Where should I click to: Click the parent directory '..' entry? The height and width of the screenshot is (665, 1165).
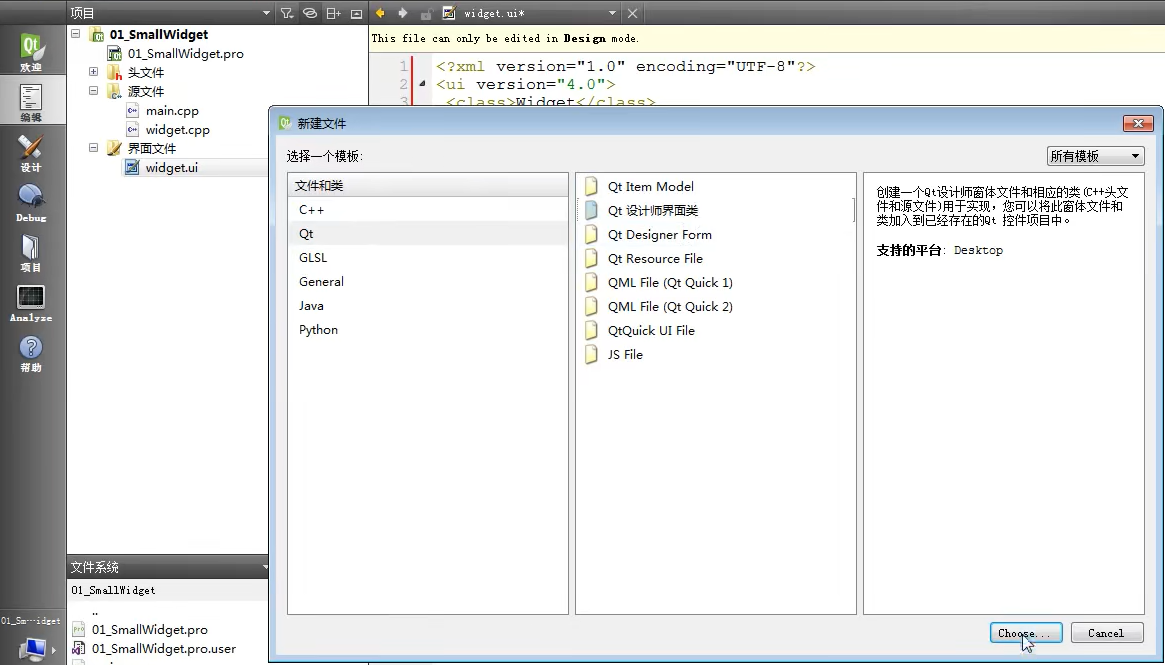point(95,612)
